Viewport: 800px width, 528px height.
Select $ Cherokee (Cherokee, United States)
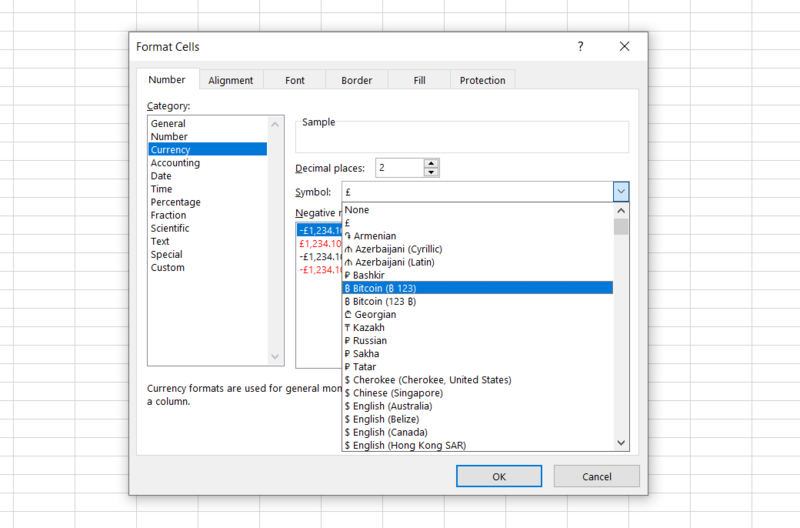(478, 380)
